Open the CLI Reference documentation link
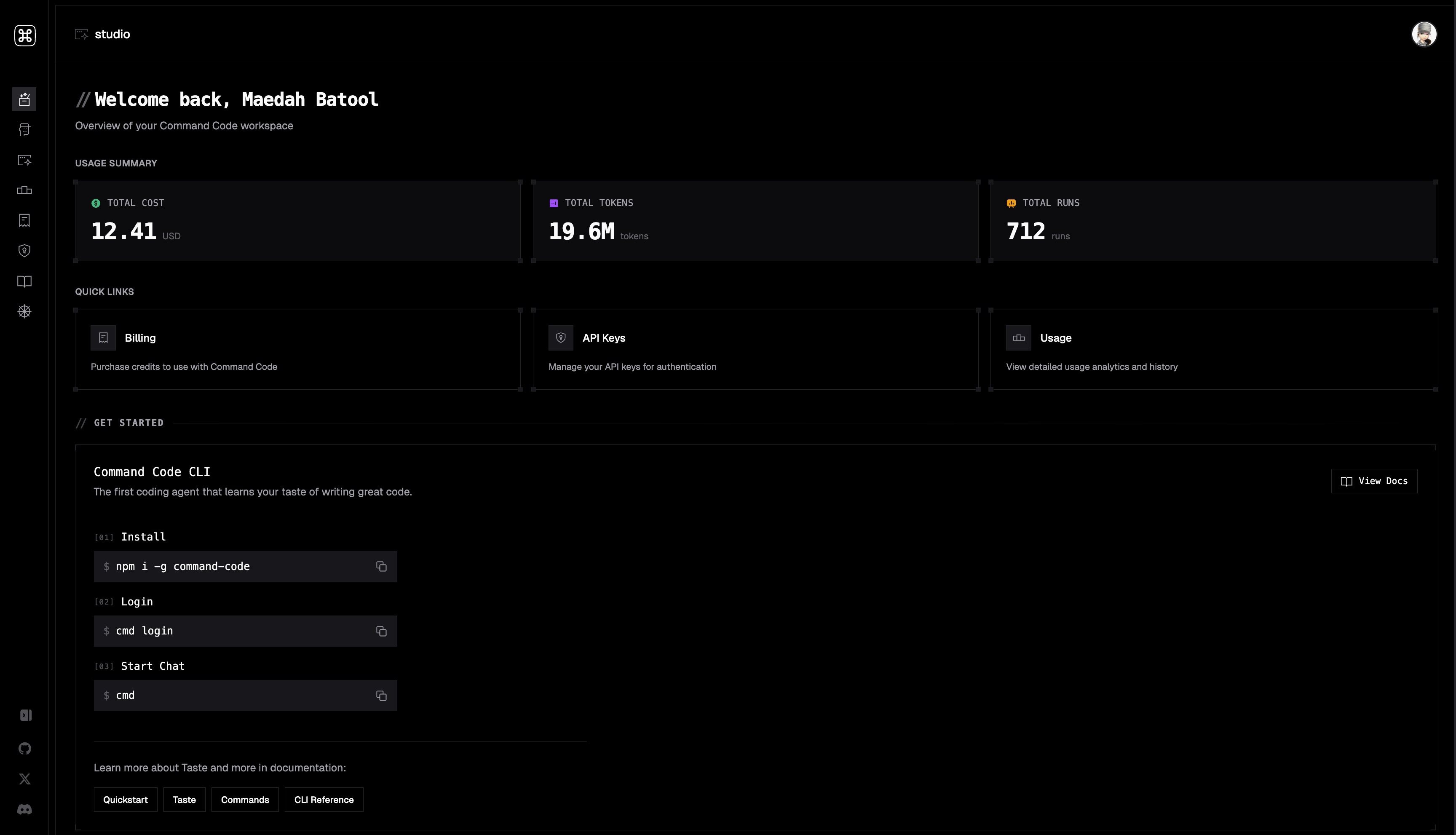Image resolution: width=1456 pixels, height=835 pixels. tap(324, 800)
